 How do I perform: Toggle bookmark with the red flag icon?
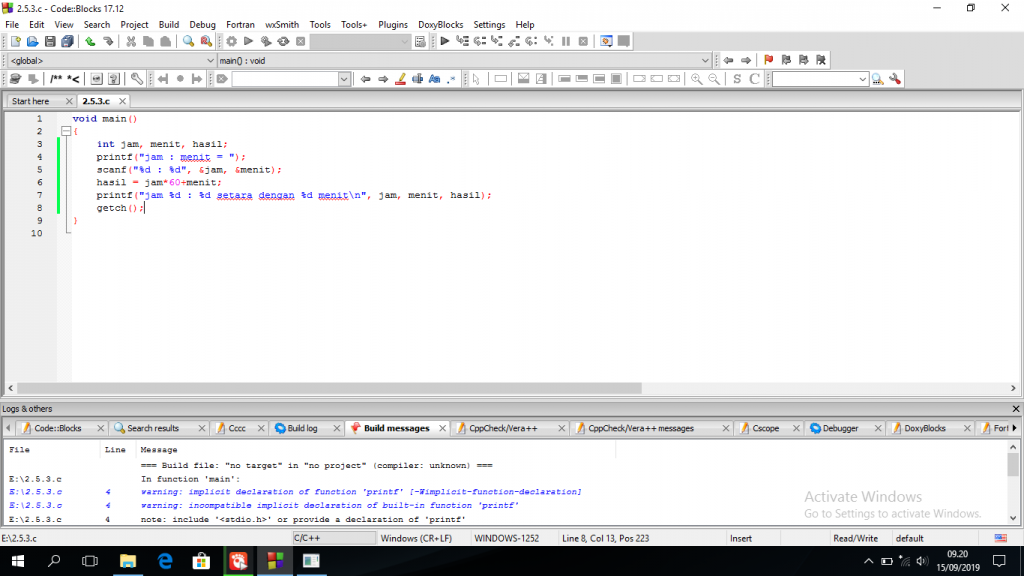tap(769, 60)
